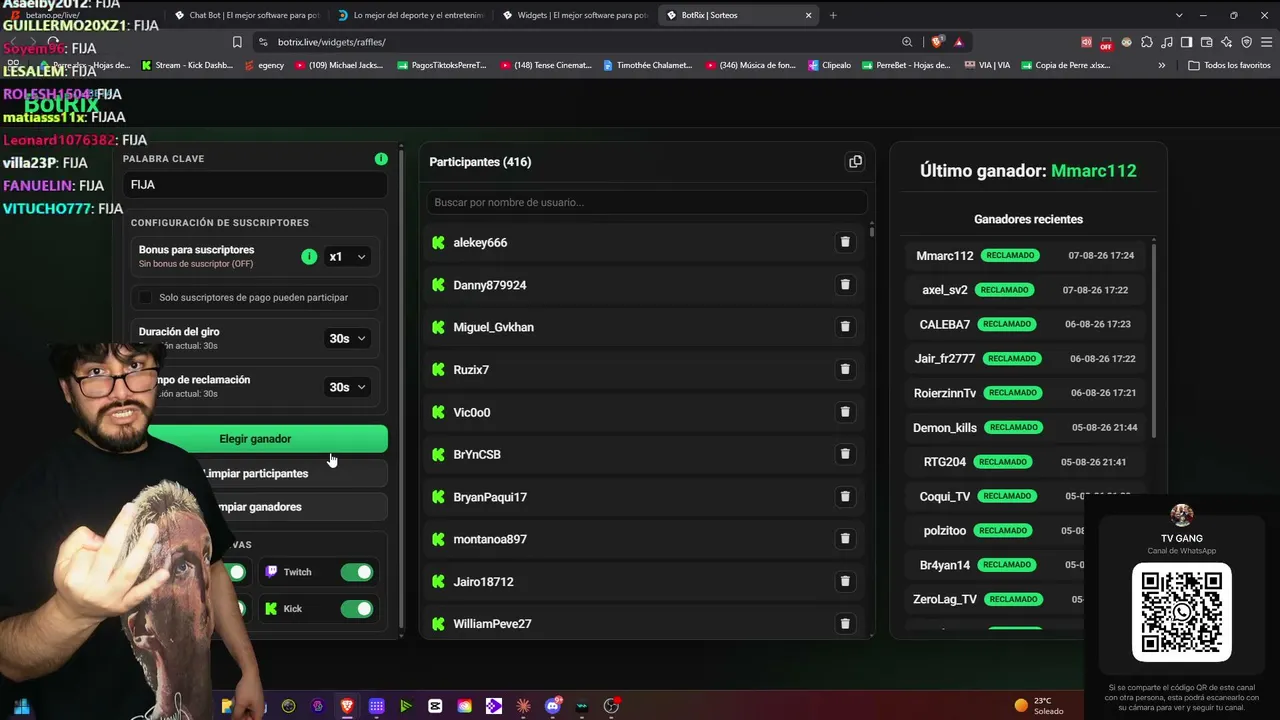Open the browser extensions puzzle icon
This screenshot has width=1280, height=720.
point(1146,42)
